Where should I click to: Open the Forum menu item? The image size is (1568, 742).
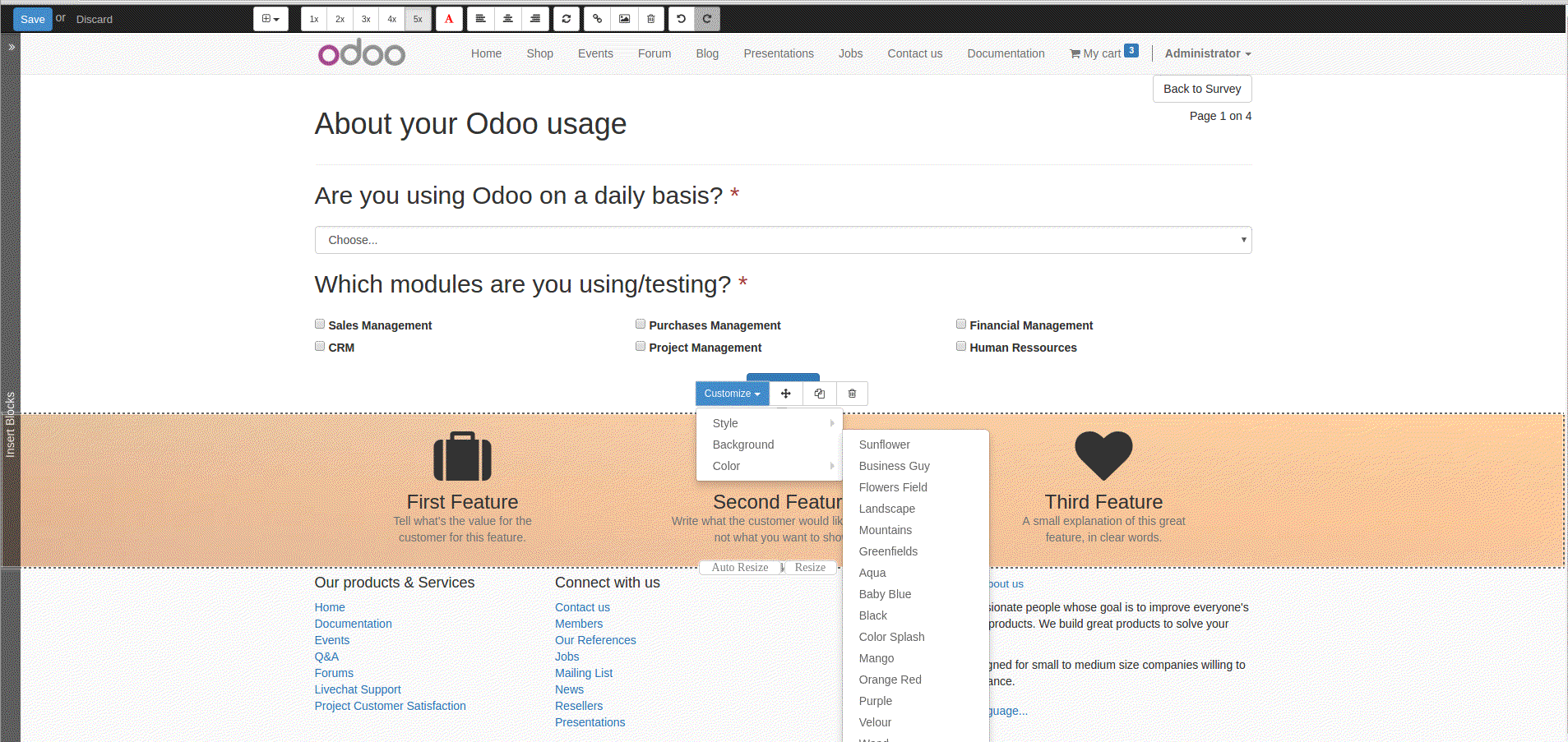[x=654, y=53]
